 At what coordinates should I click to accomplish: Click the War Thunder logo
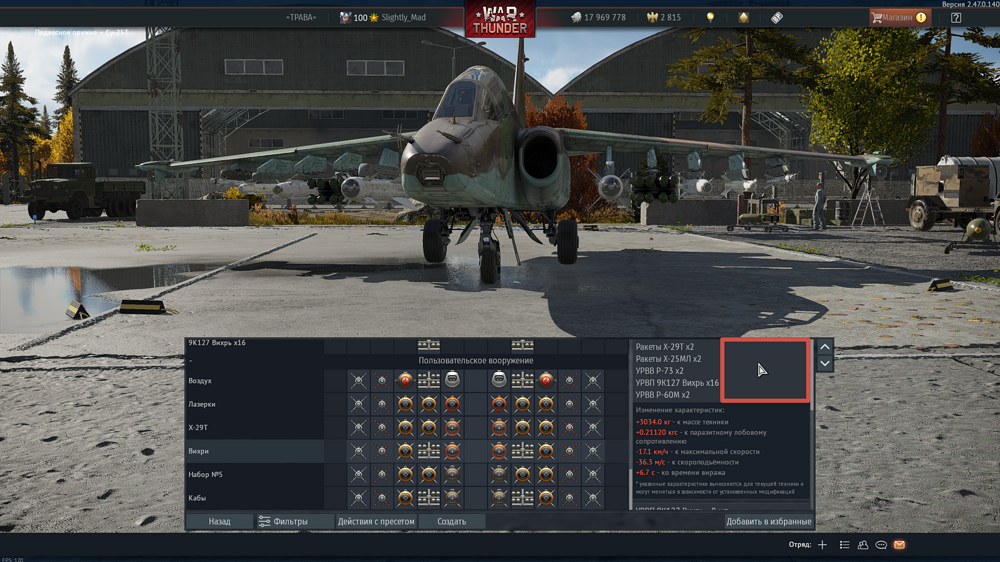point(499,18)
